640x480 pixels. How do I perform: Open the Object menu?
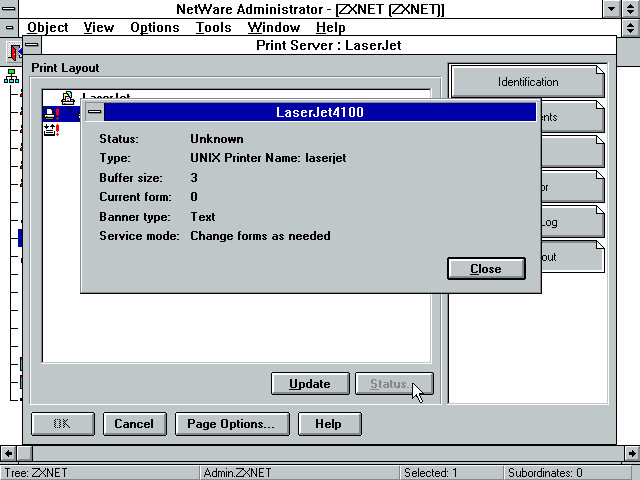point(48,27)
